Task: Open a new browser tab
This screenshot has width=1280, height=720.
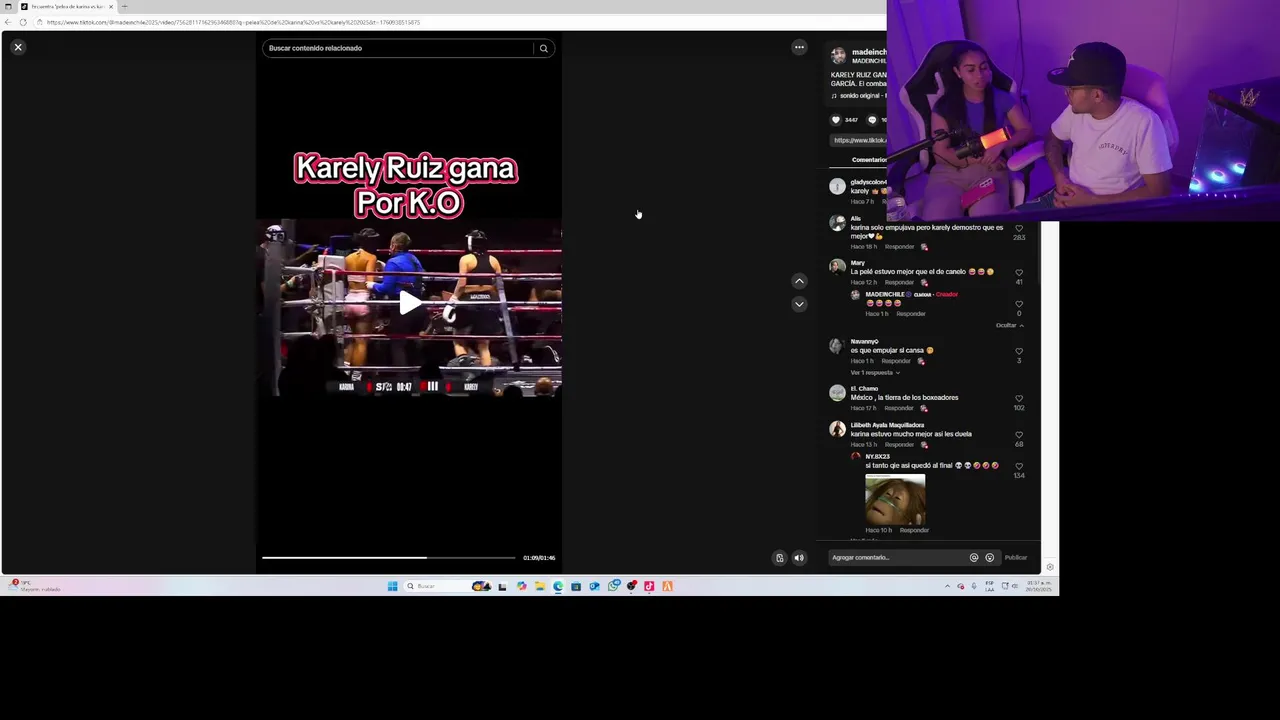Action: 124,7
